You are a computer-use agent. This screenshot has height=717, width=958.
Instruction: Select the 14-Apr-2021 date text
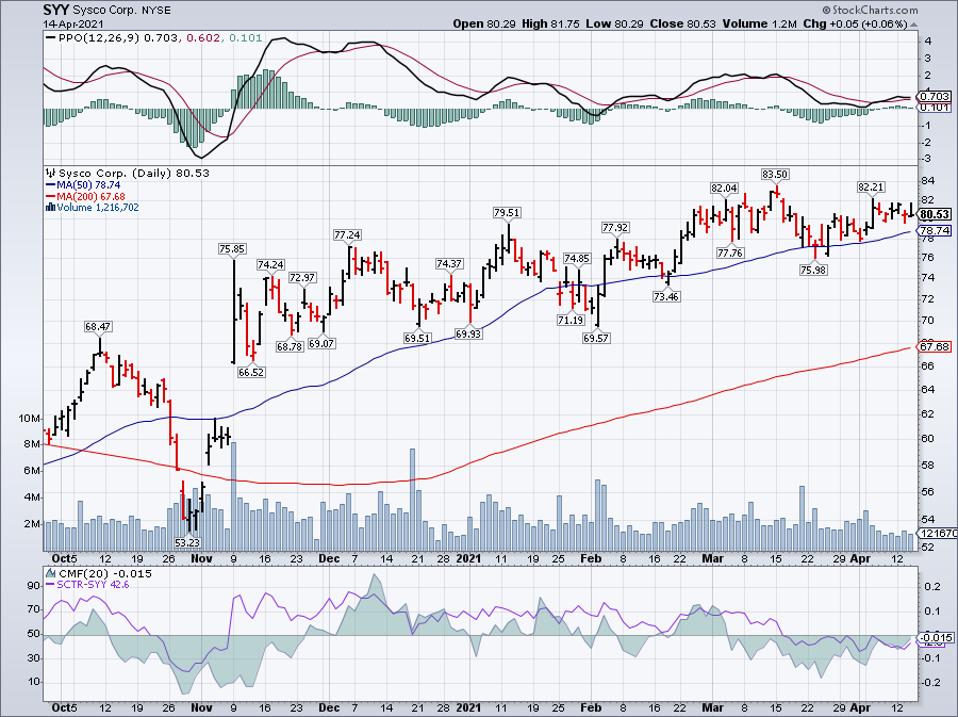pos(73,24)
